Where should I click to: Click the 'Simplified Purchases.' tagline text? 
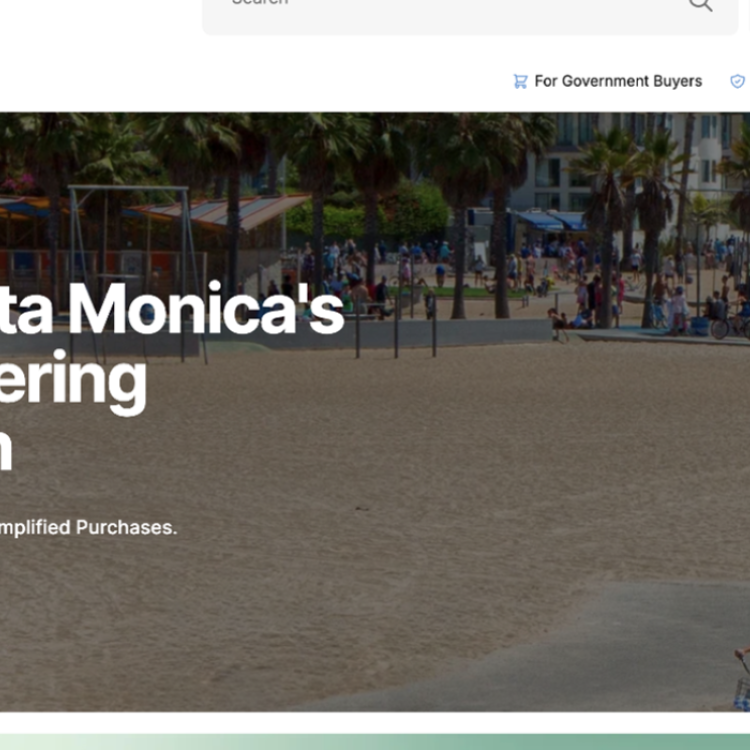click(x=88, y=528)
